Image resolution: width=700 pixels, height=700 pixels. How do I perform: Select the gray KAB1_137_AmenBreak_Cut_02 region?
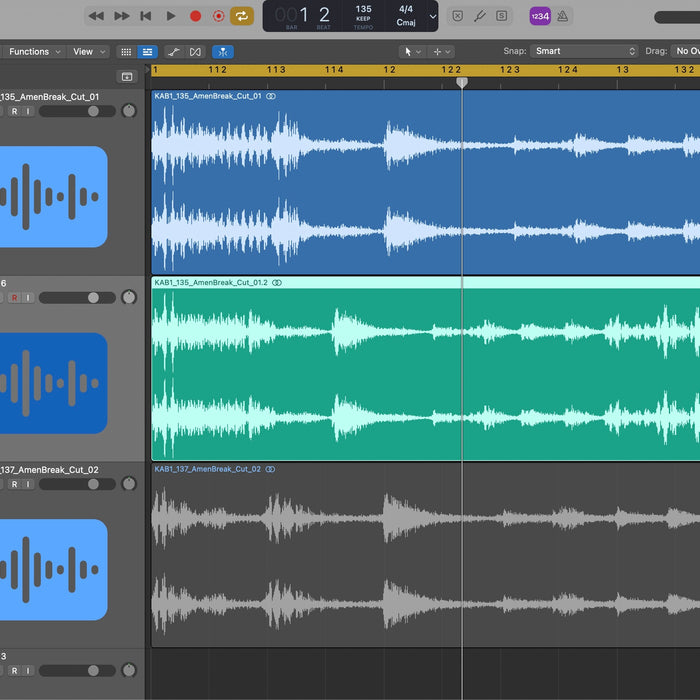coord(425,555)
